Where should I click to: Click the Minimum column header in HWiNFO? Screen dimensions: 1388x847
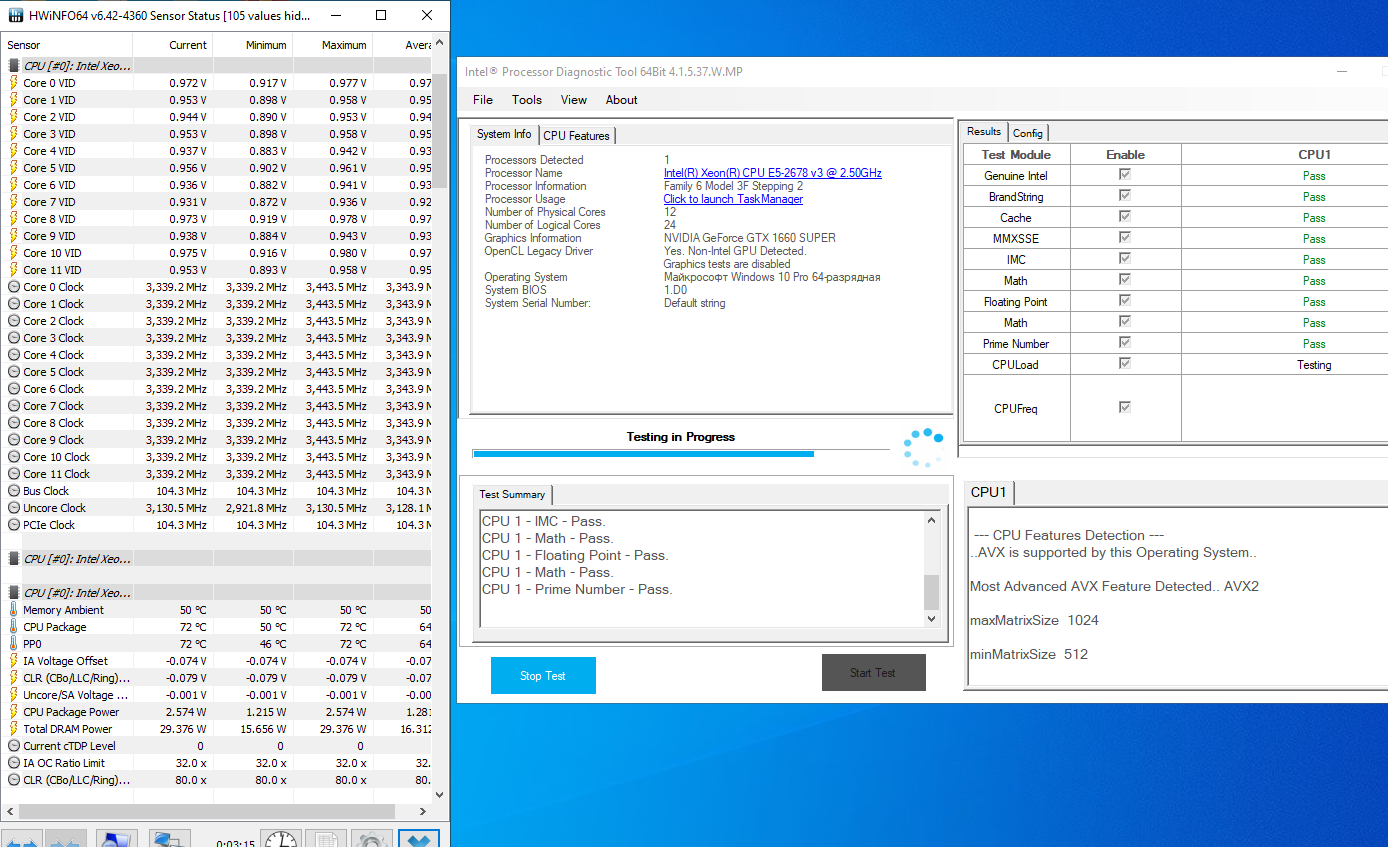point(252,45)
